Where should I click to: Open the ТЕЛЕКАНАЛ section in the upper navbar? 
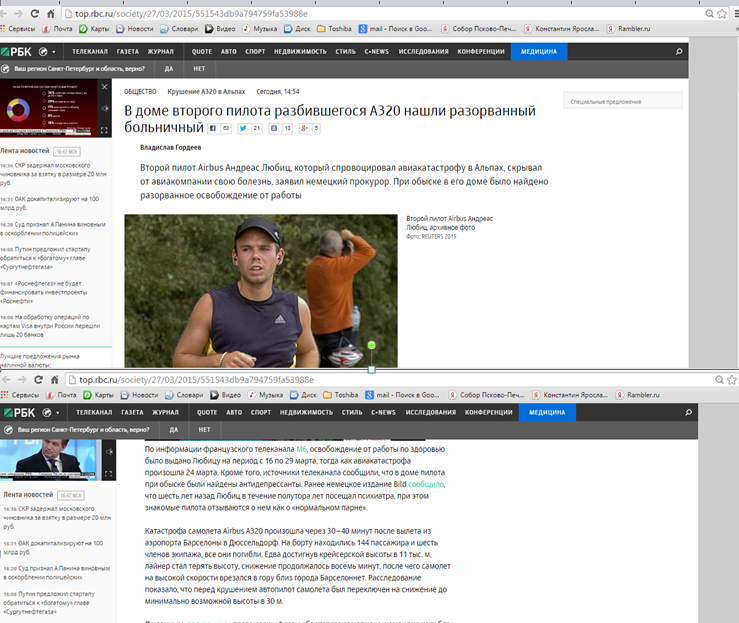point(90,52)
